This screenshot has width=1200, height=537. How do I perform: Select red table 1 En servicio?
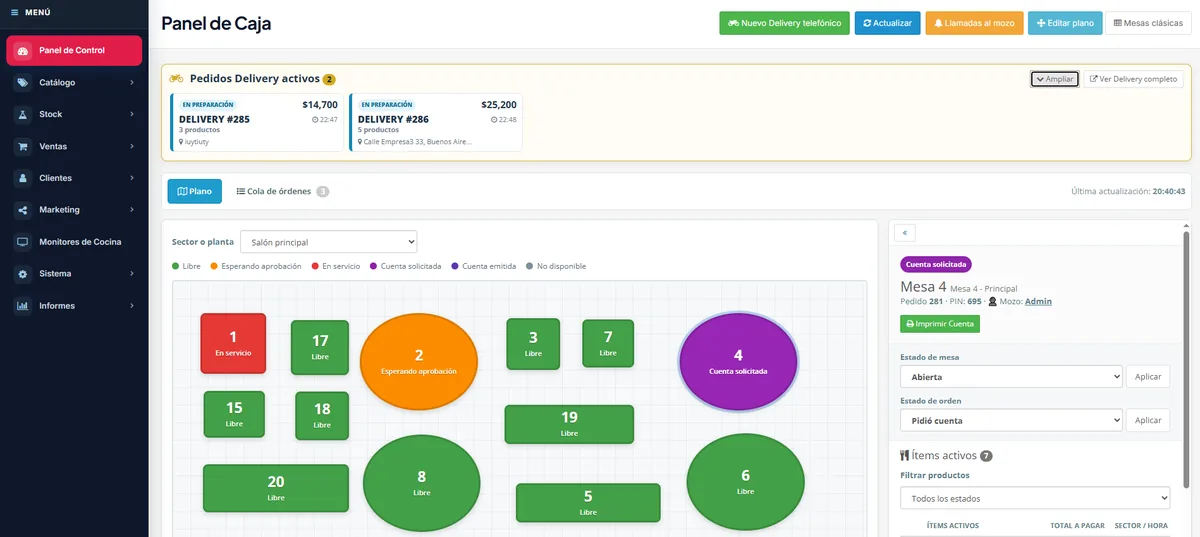[233, 343]
